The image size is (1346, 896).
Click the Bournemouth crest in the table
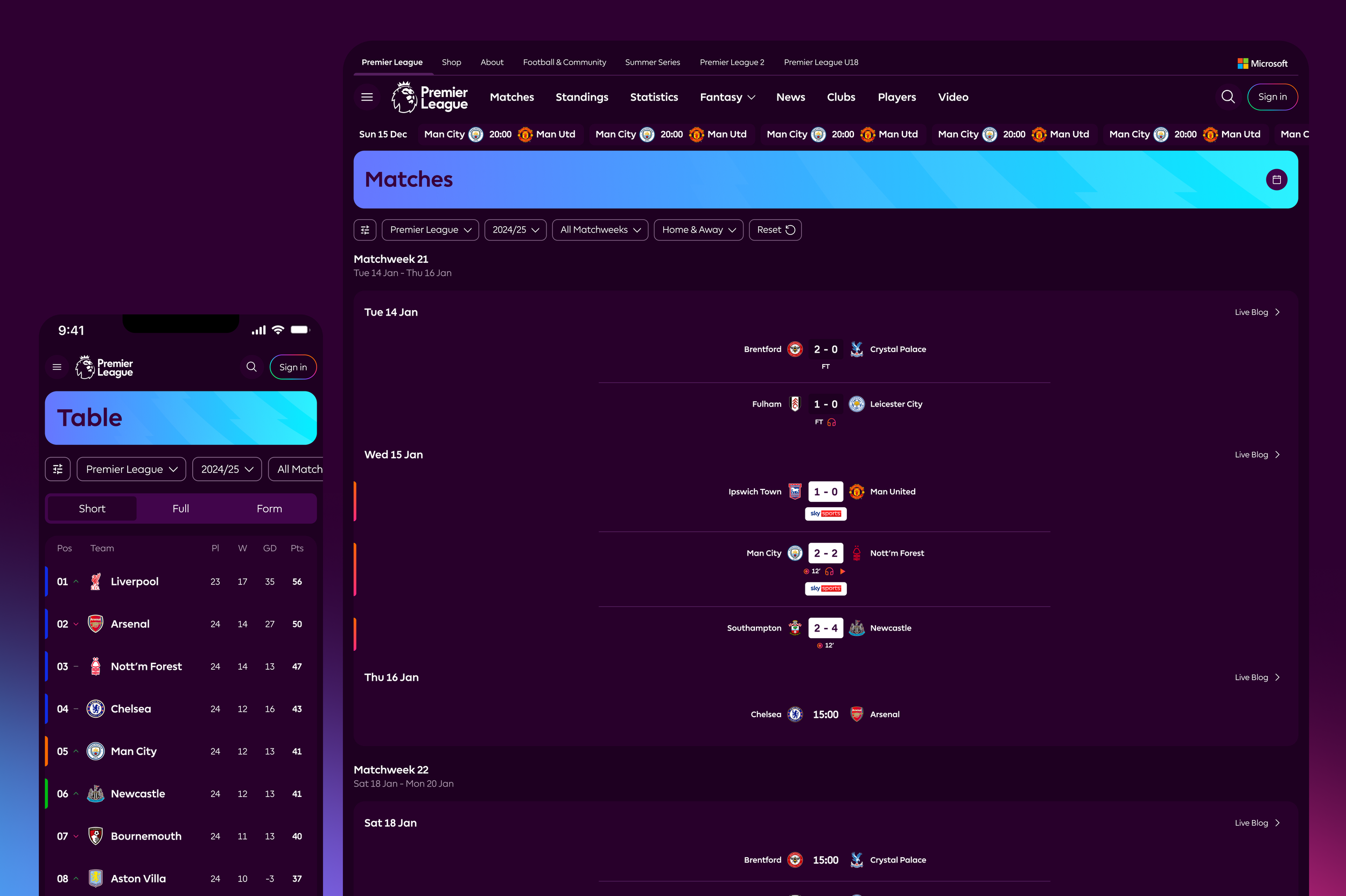[x=95, y=836]
